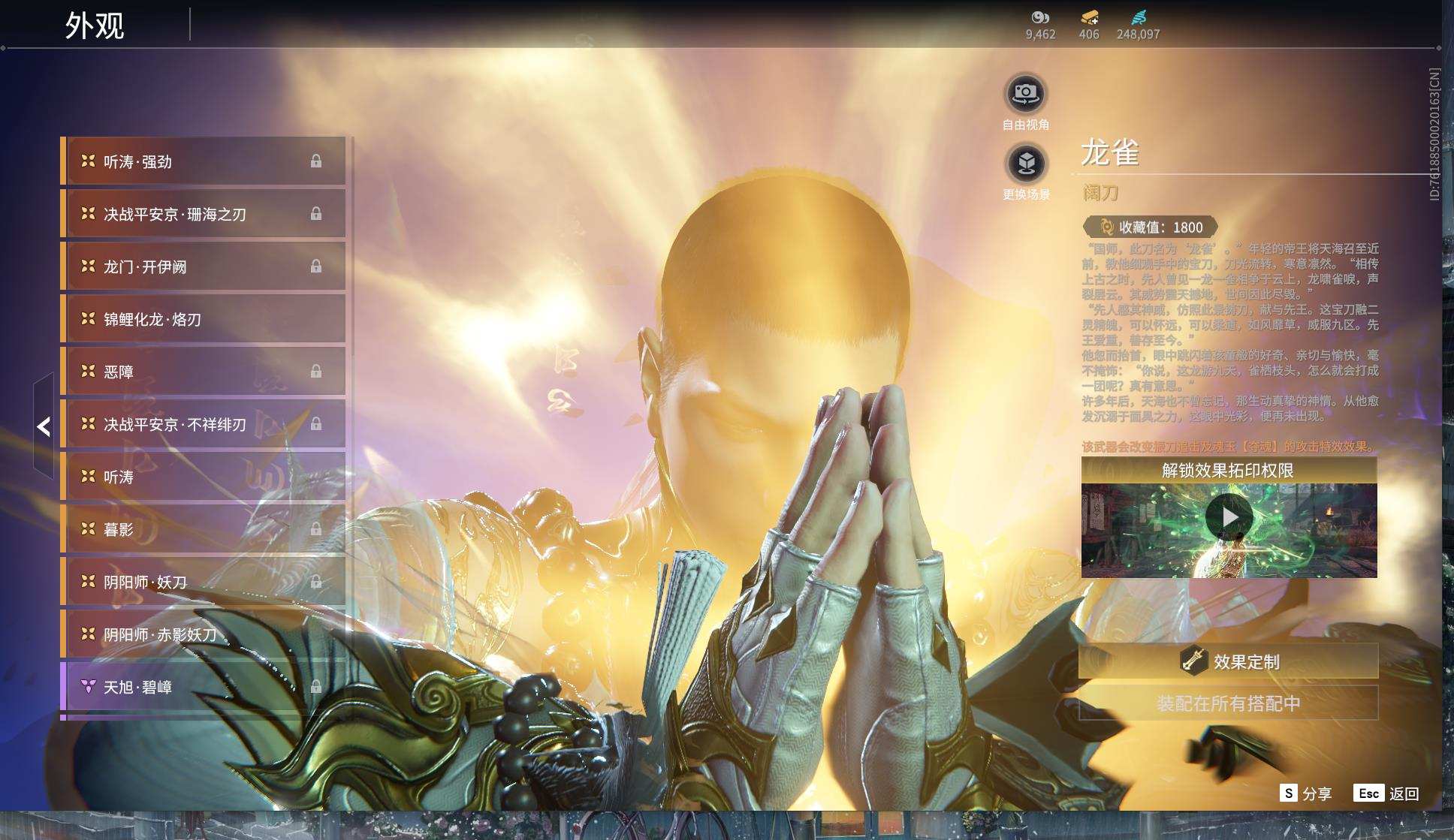Click the teal feather currency icon
The image size is (1454, 840).
click(1139, 17)
